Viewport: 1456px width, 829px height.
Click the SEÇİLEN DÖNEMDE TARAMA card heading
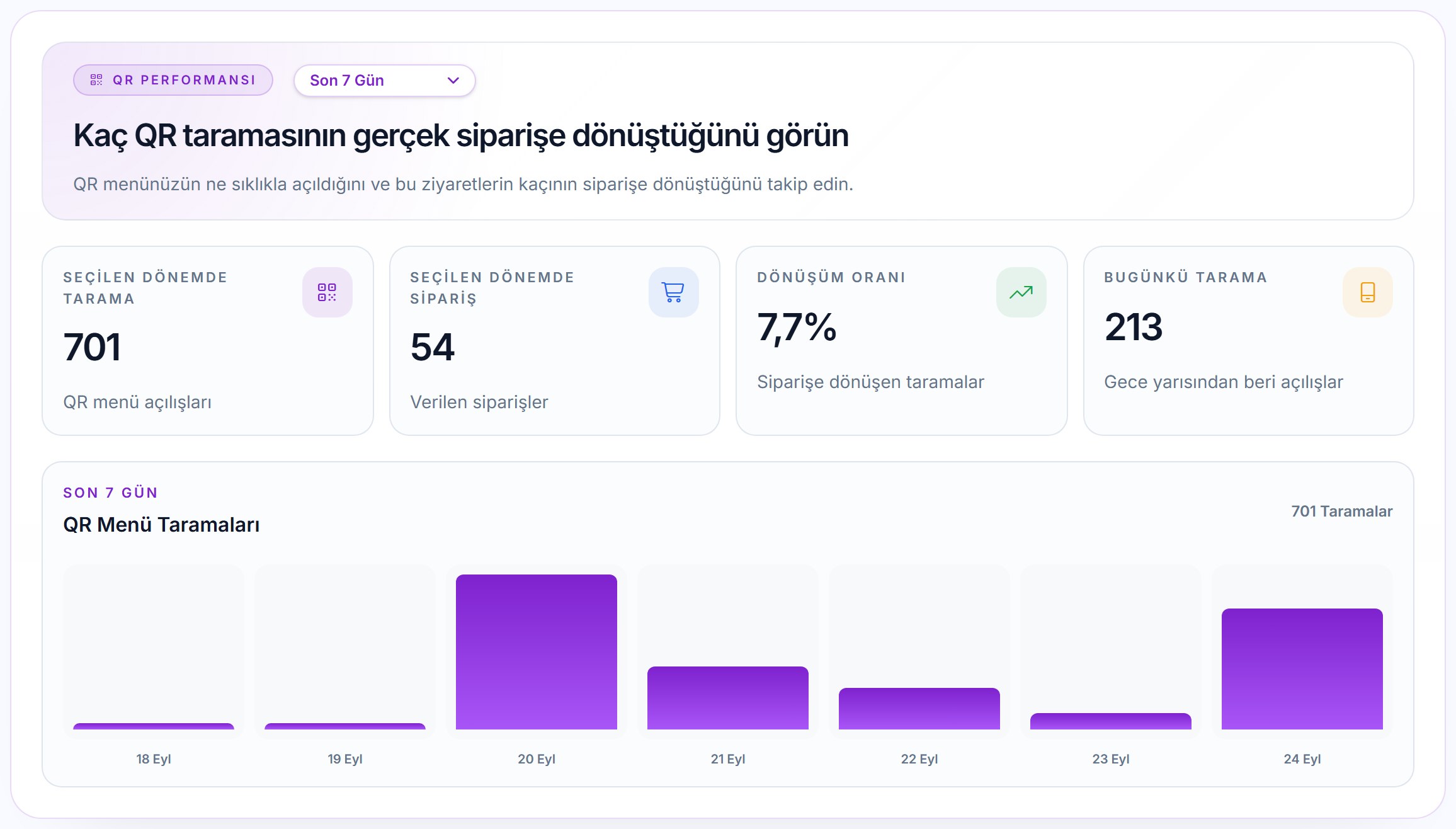(145, 288)
